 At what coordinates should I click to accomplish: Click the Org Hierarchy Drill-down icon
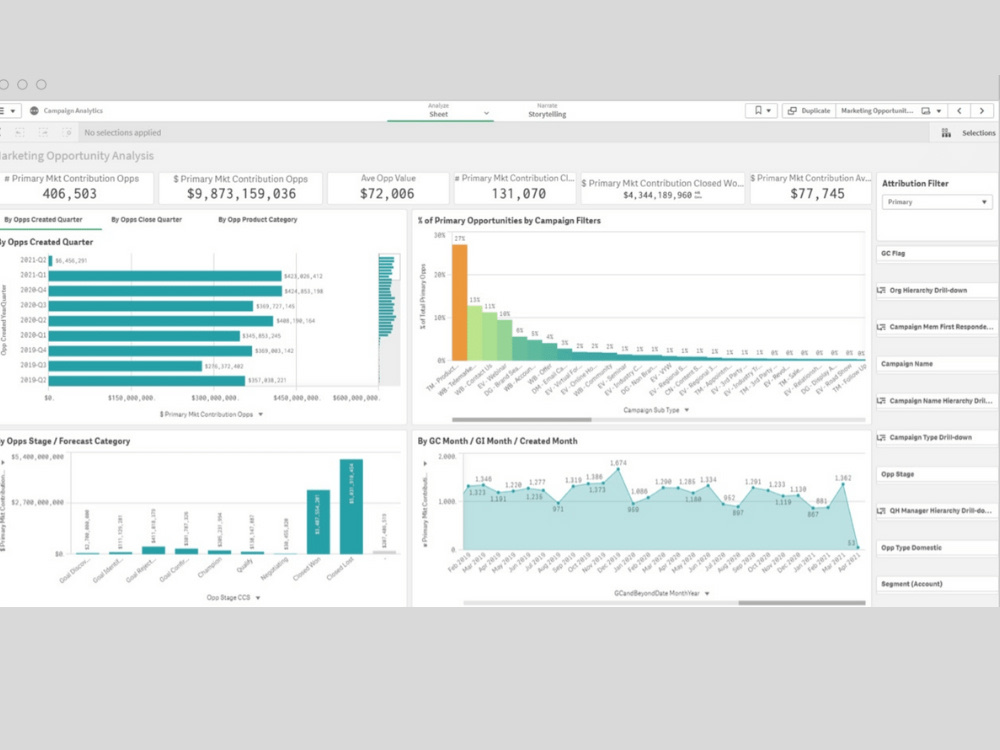pos(881,290)
